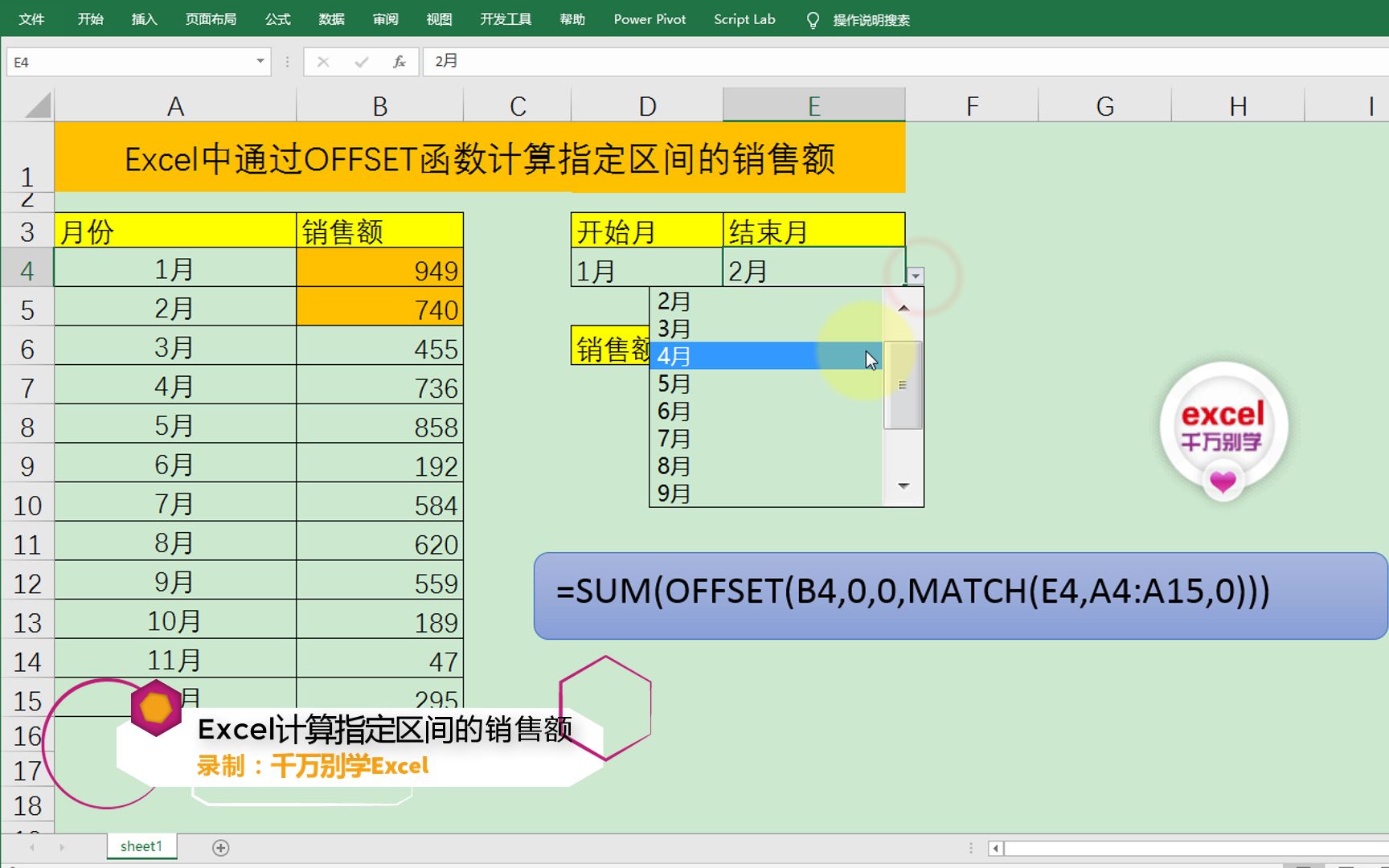Click the scroll-up arrow in the month dropdown
Viewport: 1389px width, 868px height.
click(x=903, y=306)
